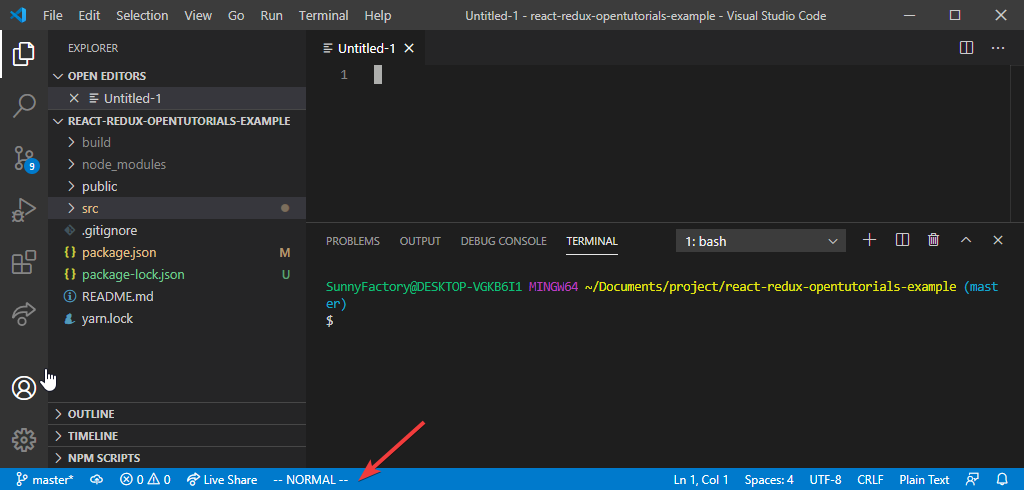
Task: Open the Extensions view
Action: [24, 263]
